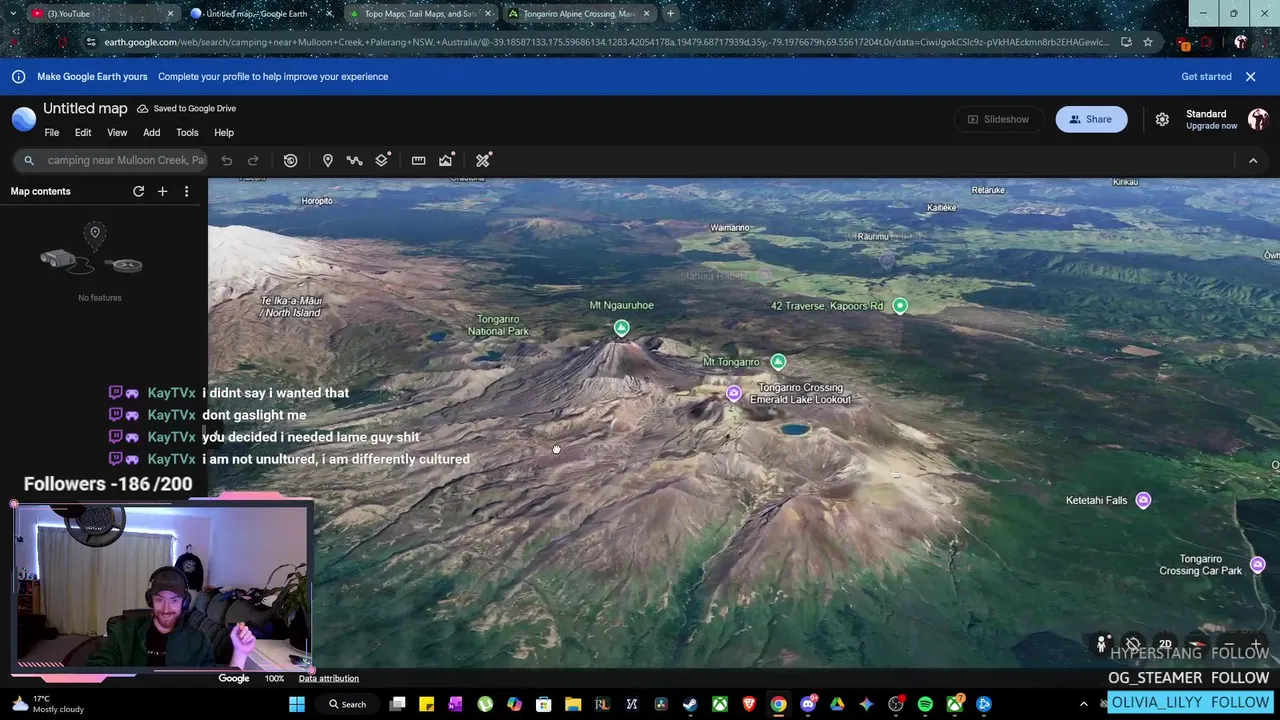Image resolution: width=1280 pixels, height=720 pixels.
Task: Open the Windows Start menu
Action: click(297, 704)
